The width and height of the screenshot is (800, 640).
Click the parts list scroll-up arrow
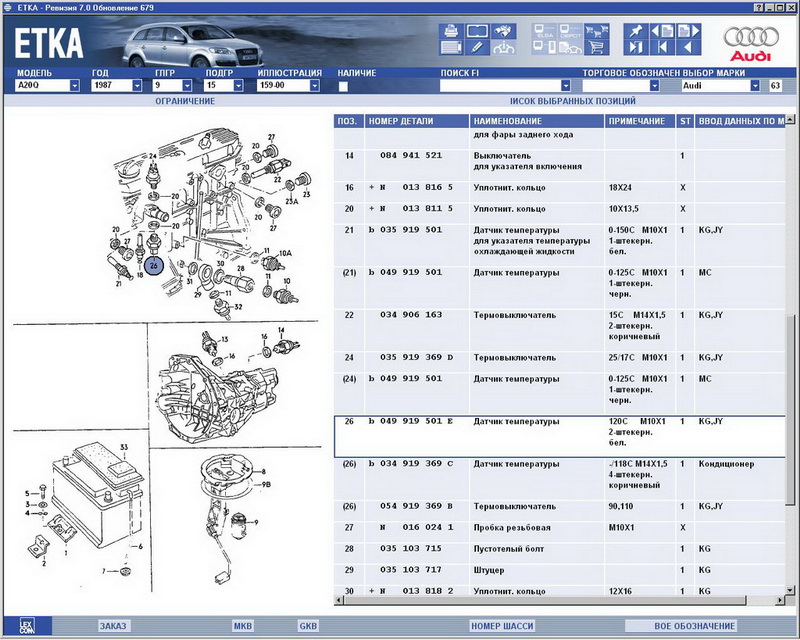[x=790, y=120]
